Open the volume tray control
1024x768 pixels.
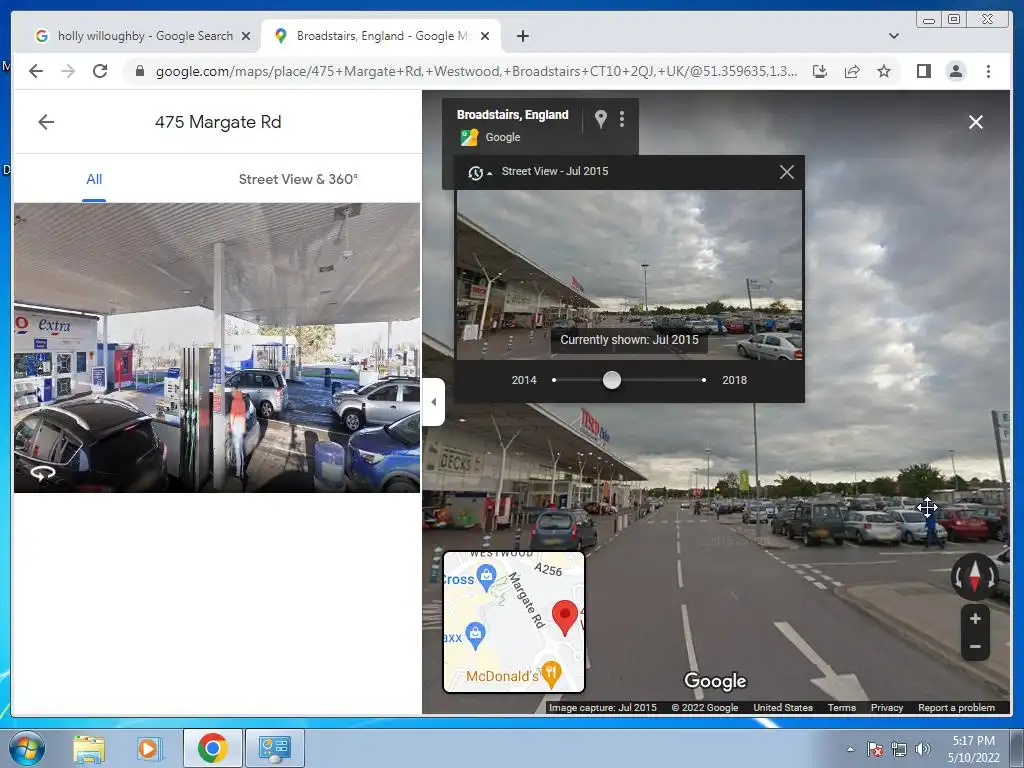click(x=922, y=749)
